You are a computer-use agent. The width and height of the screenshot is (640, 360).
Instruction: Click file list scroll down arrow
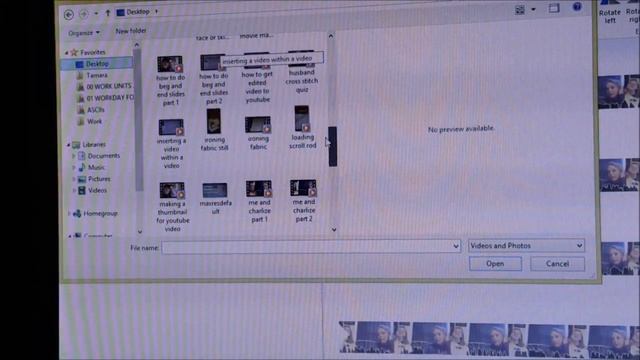tap(333, 230)
